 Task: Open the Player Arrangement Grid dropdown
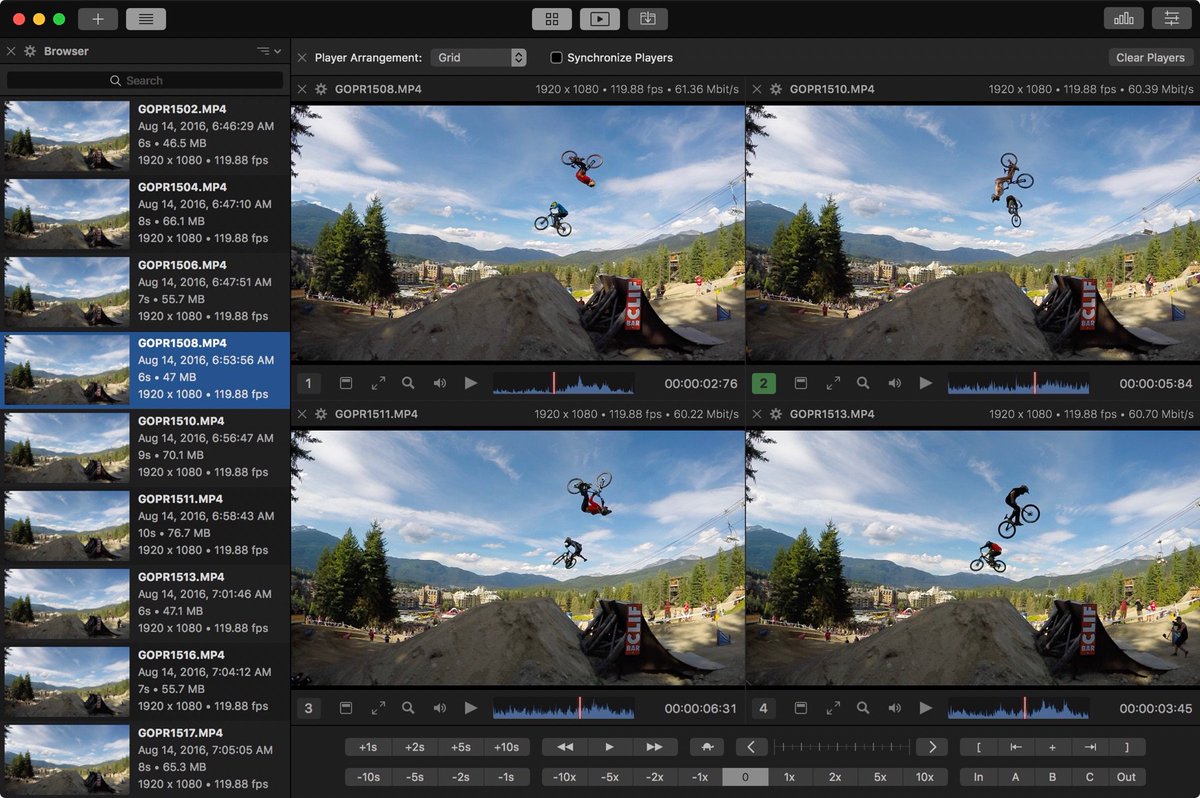[478, 58]
